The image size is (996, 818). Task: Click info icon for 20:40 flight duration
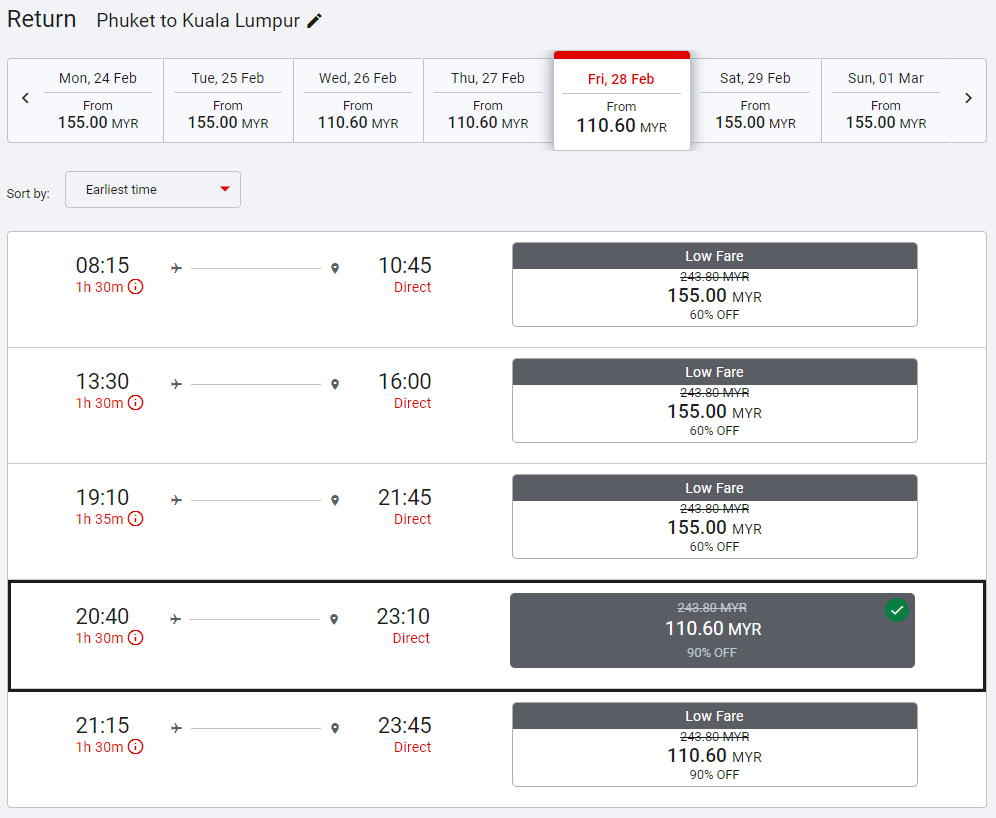click(x=135, y=638)
